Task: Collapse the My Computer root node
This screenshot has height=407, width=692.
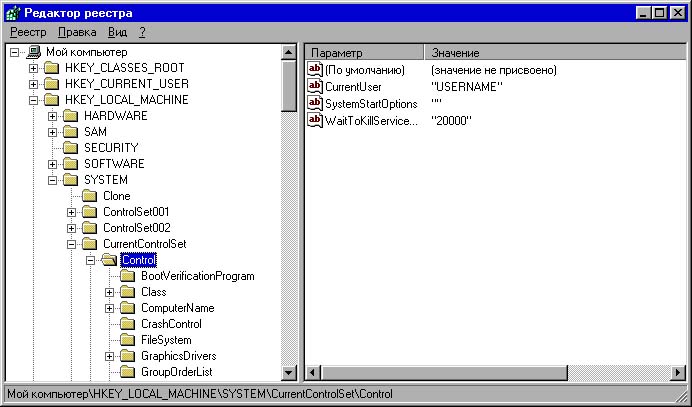Action: [15, 52]
